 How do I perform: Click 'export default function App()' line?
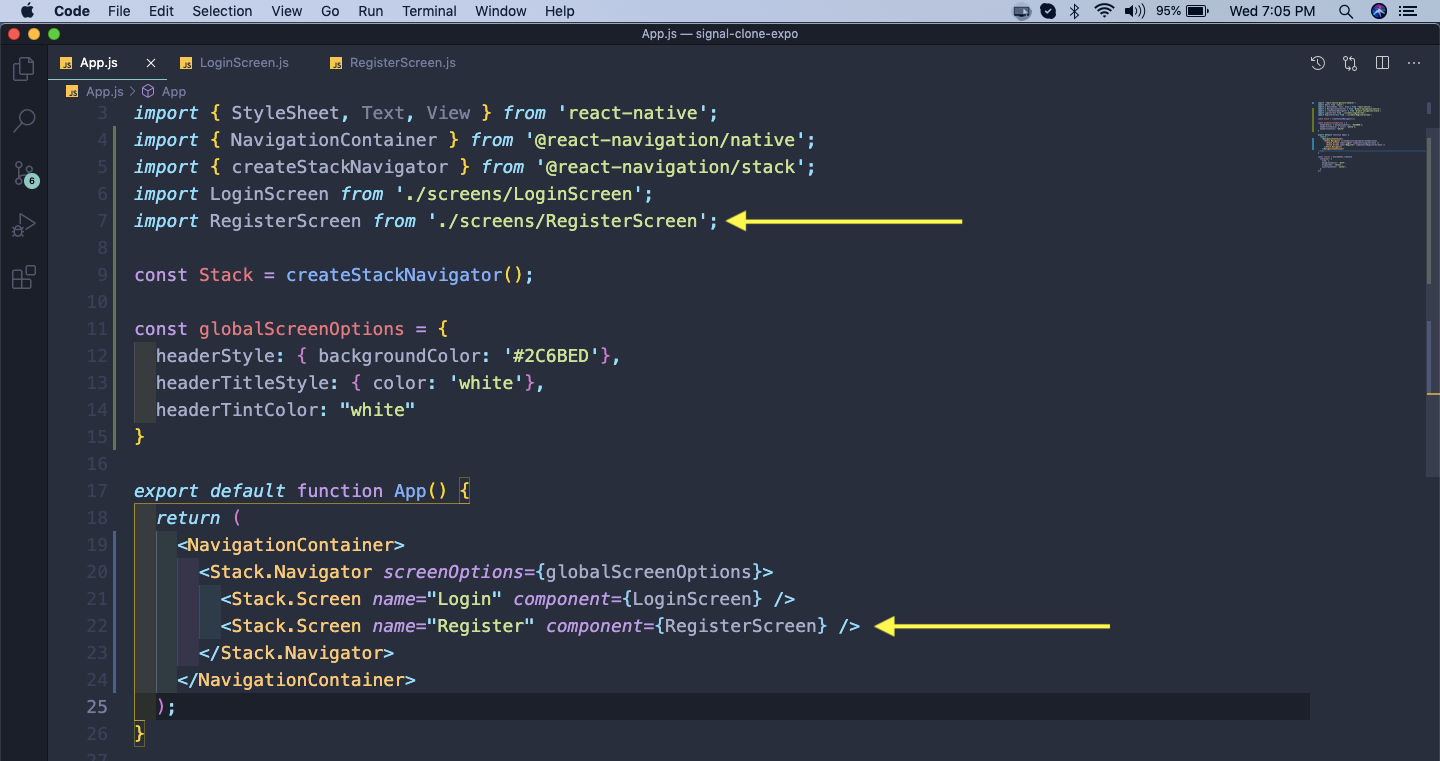(301, 491)
